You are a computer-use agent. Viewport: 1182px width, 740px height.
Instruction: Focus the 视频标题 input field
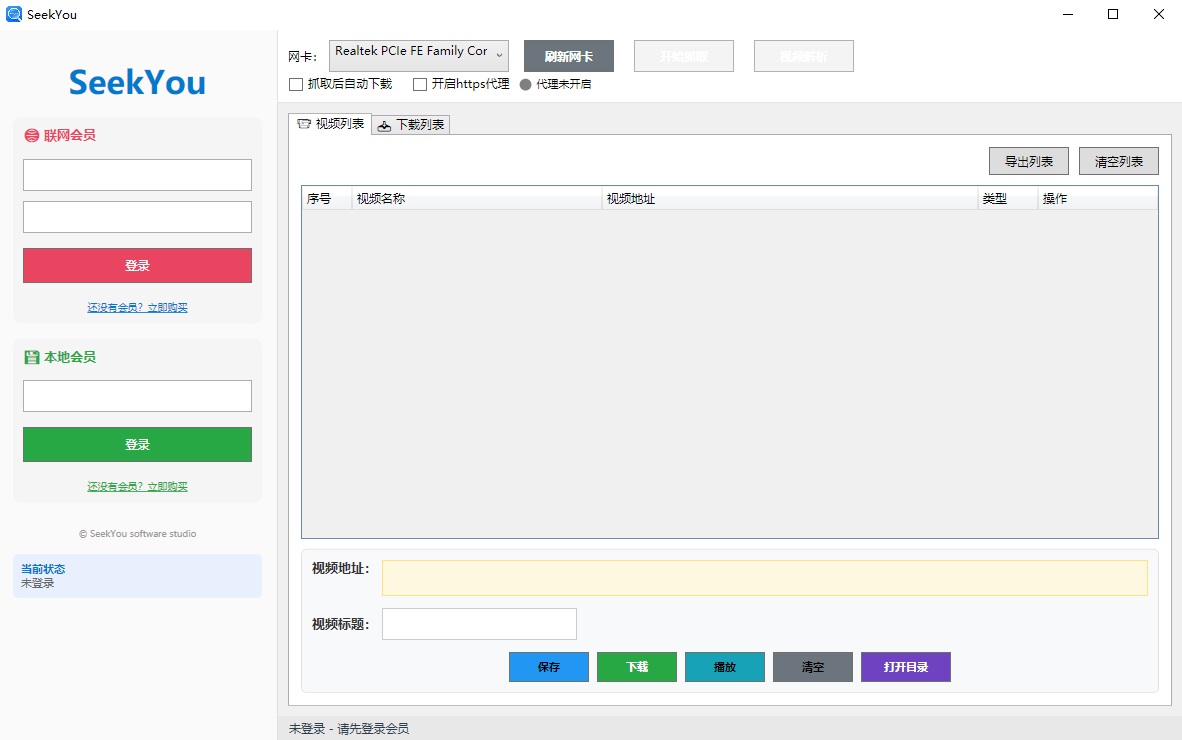tap(479, 624)
